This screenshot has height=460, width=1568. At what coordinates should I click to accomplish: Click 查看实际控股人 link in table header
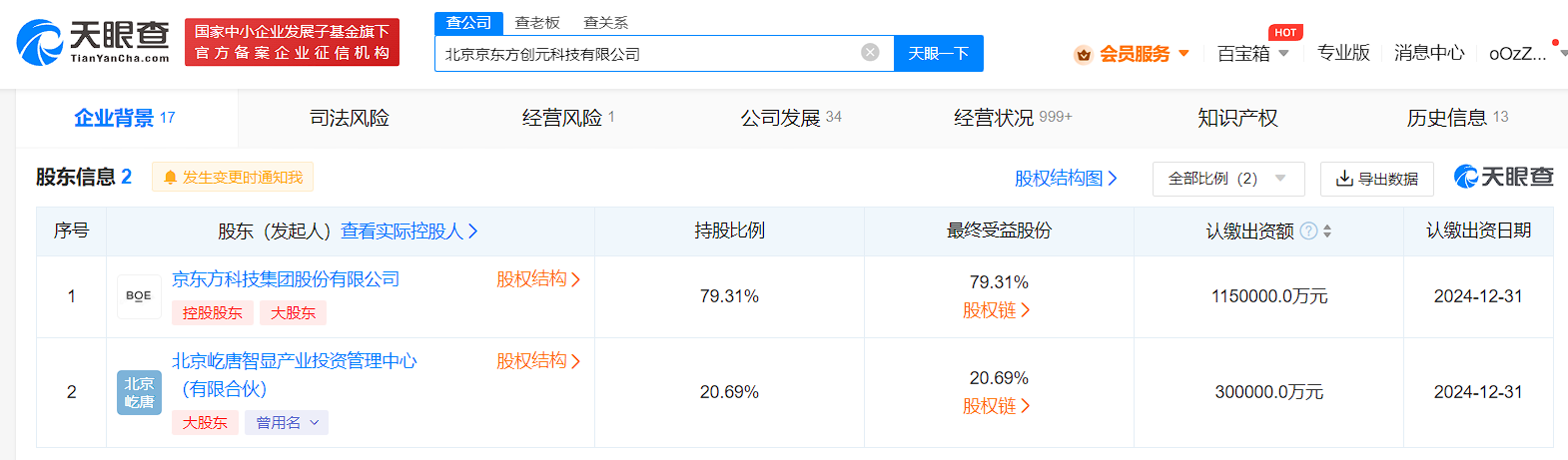tap(408, 231)
